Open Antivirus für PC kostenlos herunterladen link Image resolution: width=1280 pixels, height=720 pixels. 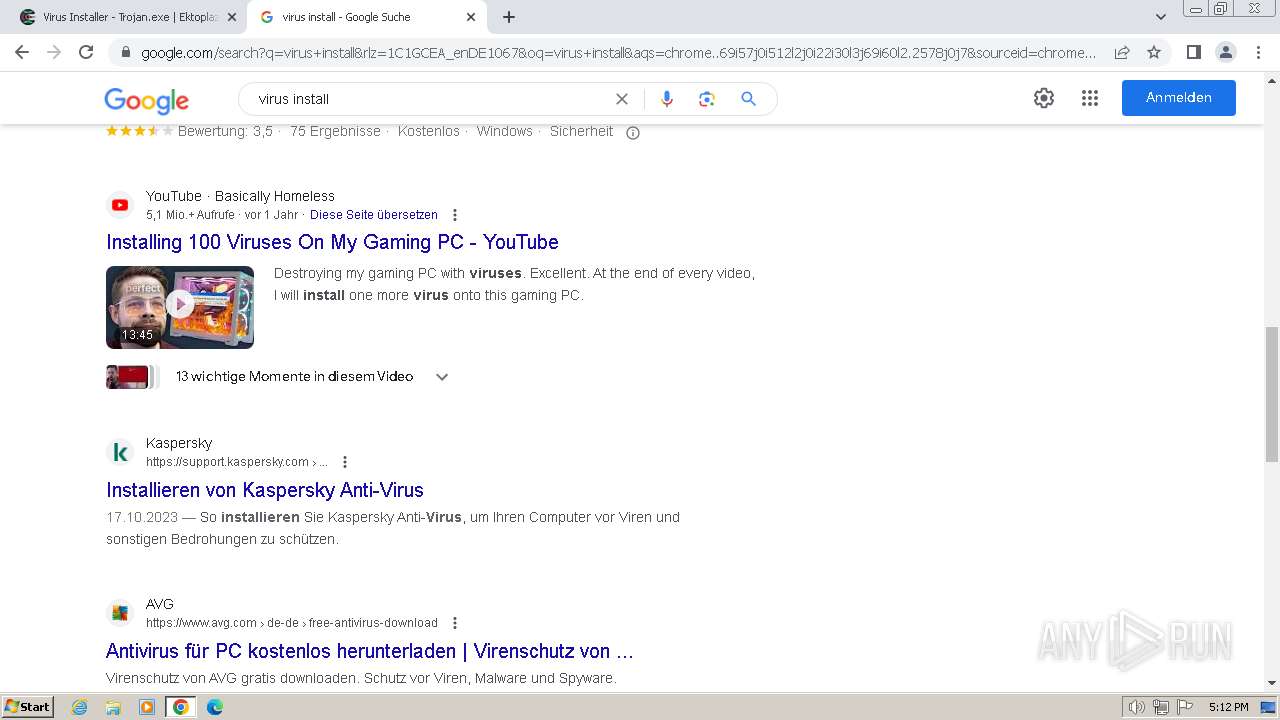pos(370,651)
